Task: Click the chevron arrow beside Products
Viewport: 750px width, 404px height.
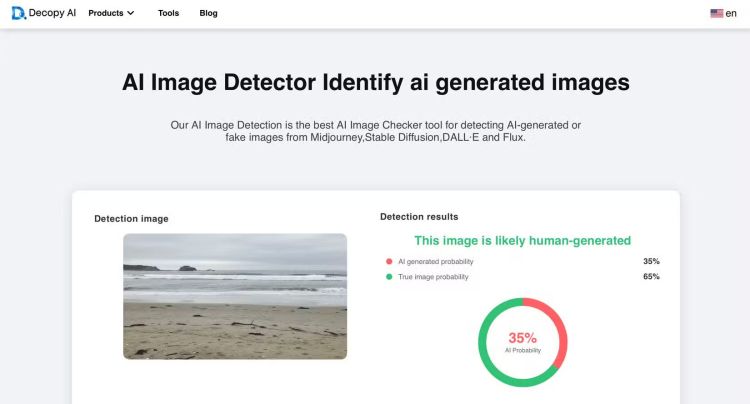Action: (x=131, y=13)
